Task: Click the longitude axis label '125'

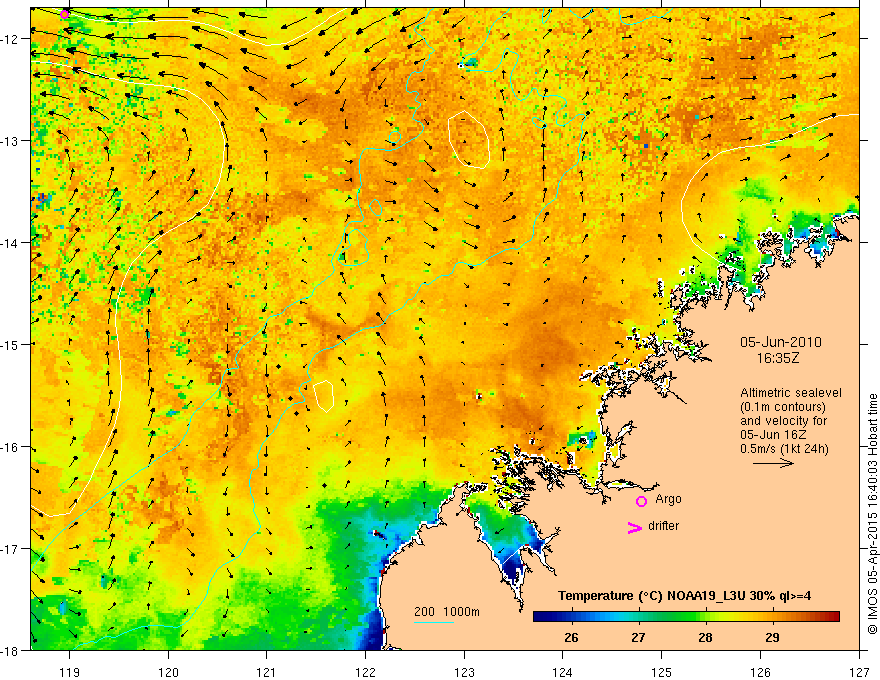Action: (662, 672)
